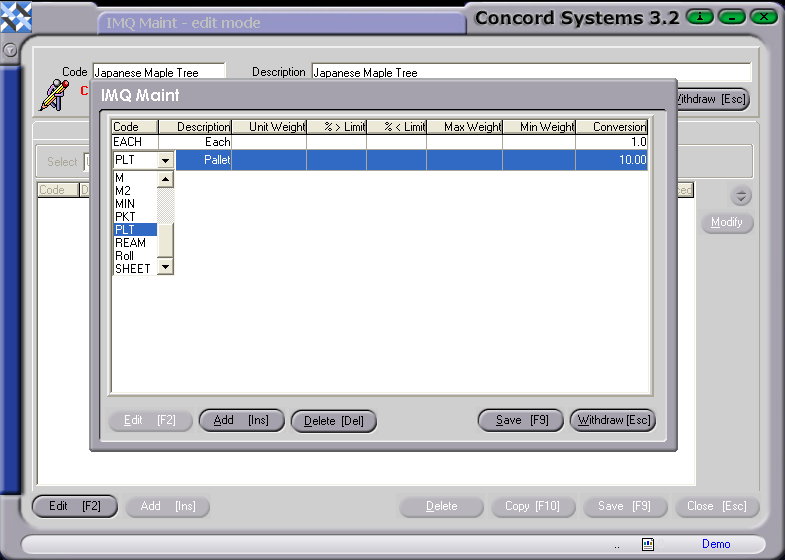The width and height of the screenshot is (785, 560).
Task: Click the status bar chart icon
Action: click(x=648, y=544)
